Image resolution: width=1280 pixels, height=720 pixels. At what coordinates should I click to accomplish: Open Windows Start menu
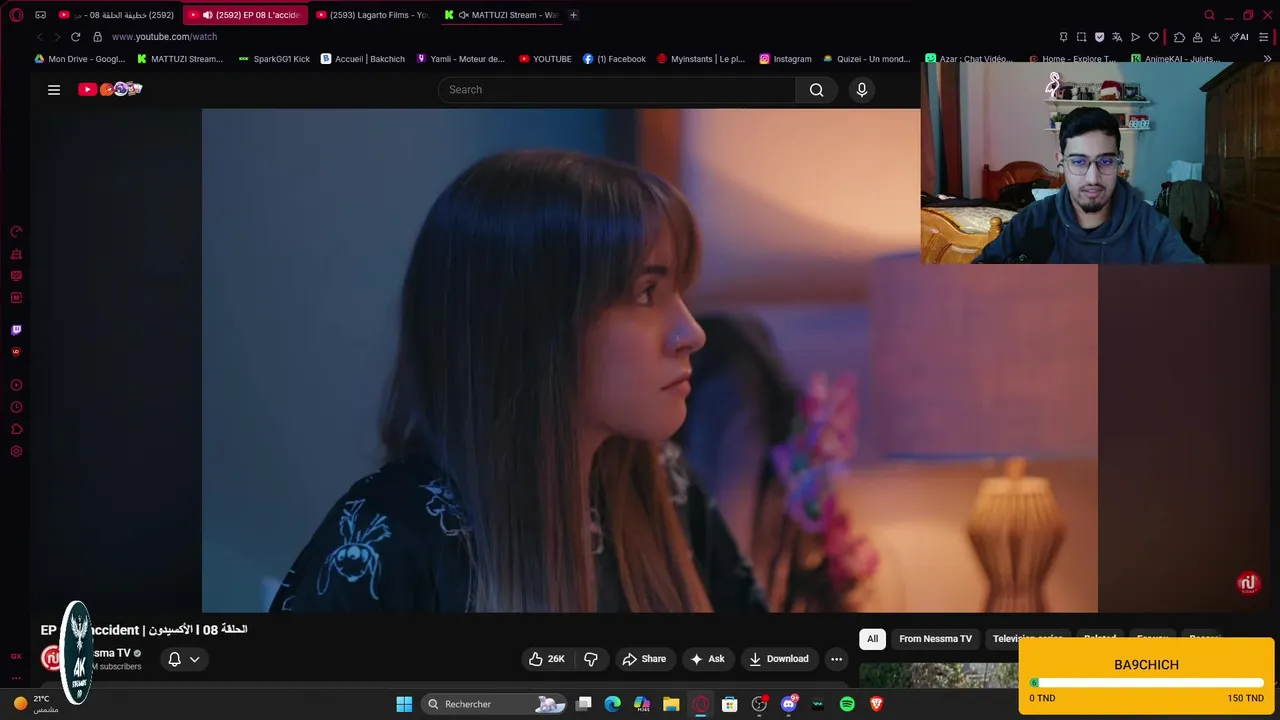click(404, 704)
